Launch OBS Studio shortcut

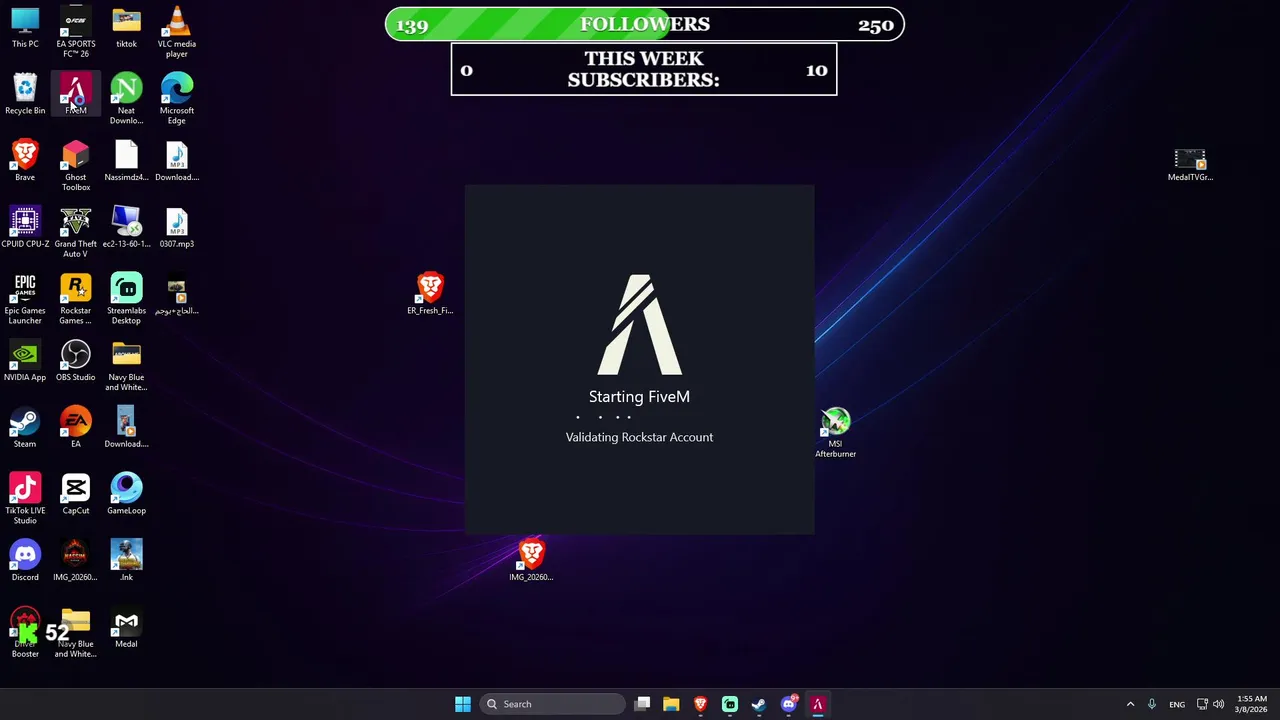(x=76, y=361)
